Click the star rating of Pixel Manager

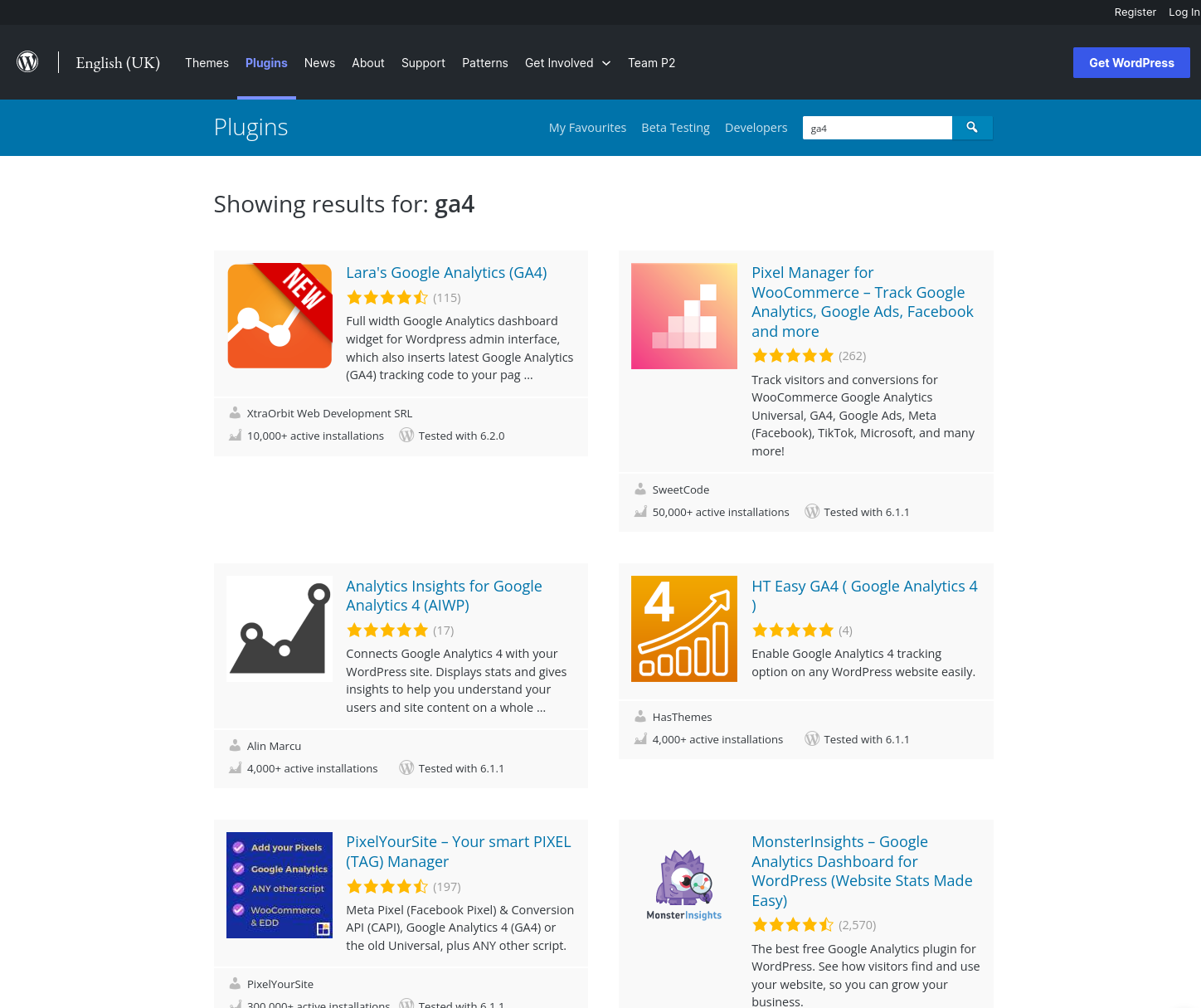[x=793, y=356]
